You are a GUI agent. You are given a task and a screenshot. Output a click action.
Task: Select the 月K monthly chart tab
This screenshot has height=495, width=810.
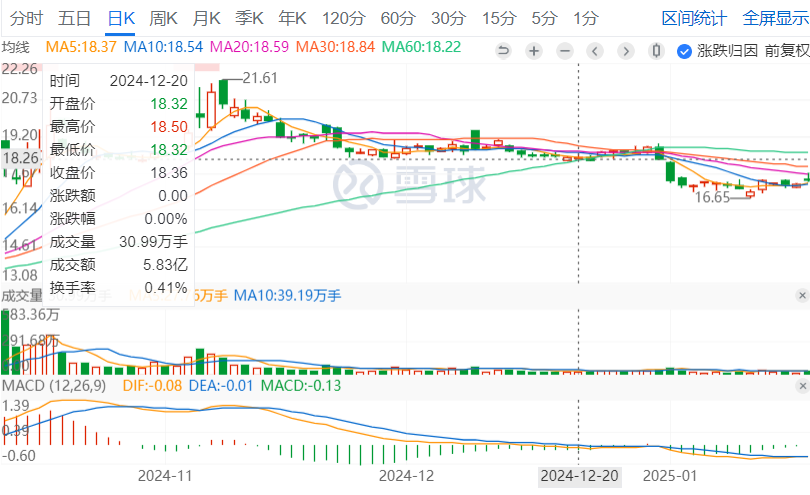click(207, 18)
